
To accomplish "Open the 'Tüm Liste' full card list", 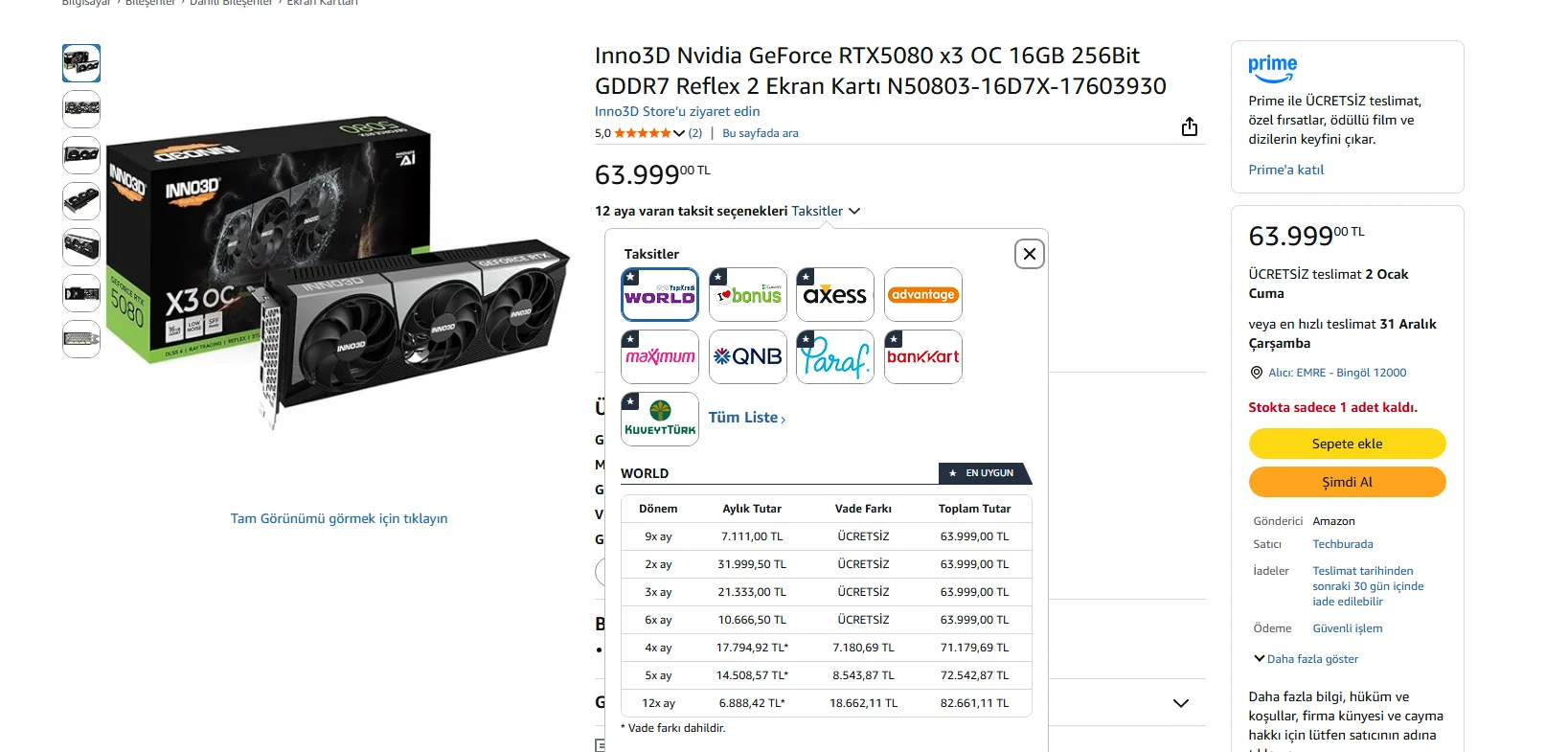I will pos(747,418).
